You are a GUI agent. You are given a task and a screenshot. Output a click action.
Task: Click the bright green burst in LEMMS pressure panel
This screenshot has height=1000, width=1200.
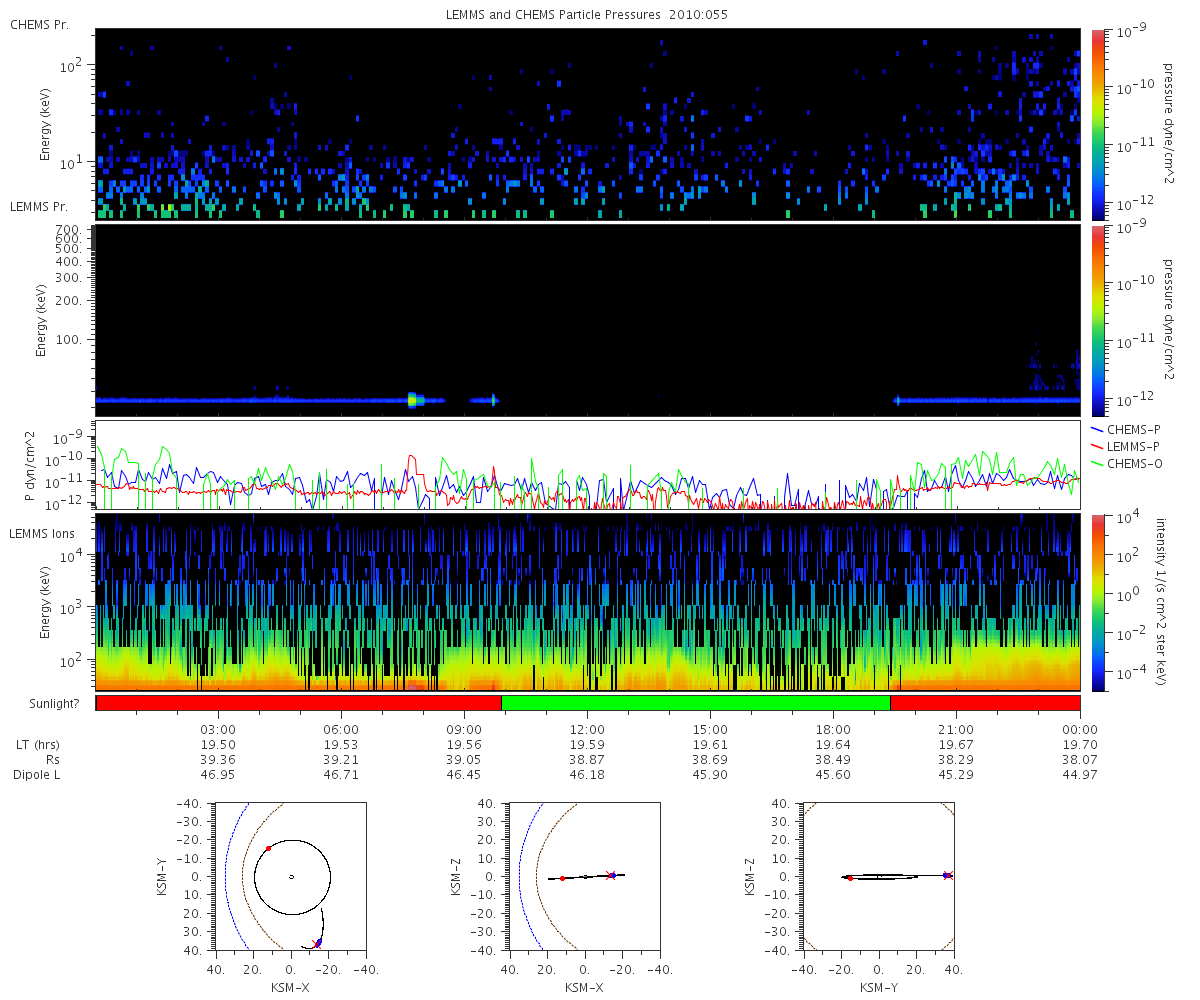coord(413,400)
